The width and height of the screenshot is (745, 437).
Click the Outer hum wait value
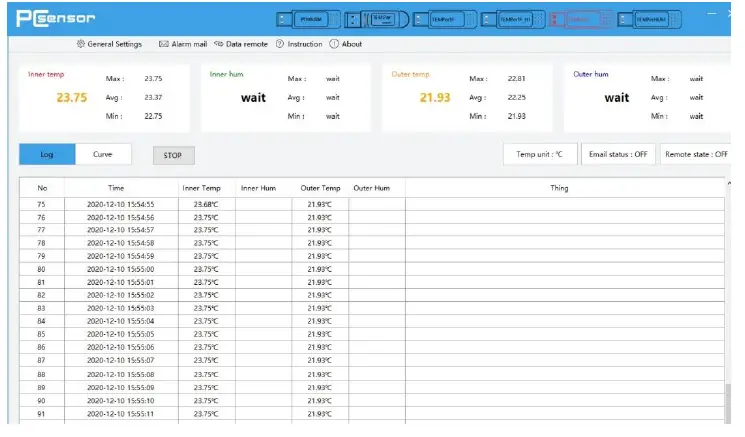[x=617, y=98]
